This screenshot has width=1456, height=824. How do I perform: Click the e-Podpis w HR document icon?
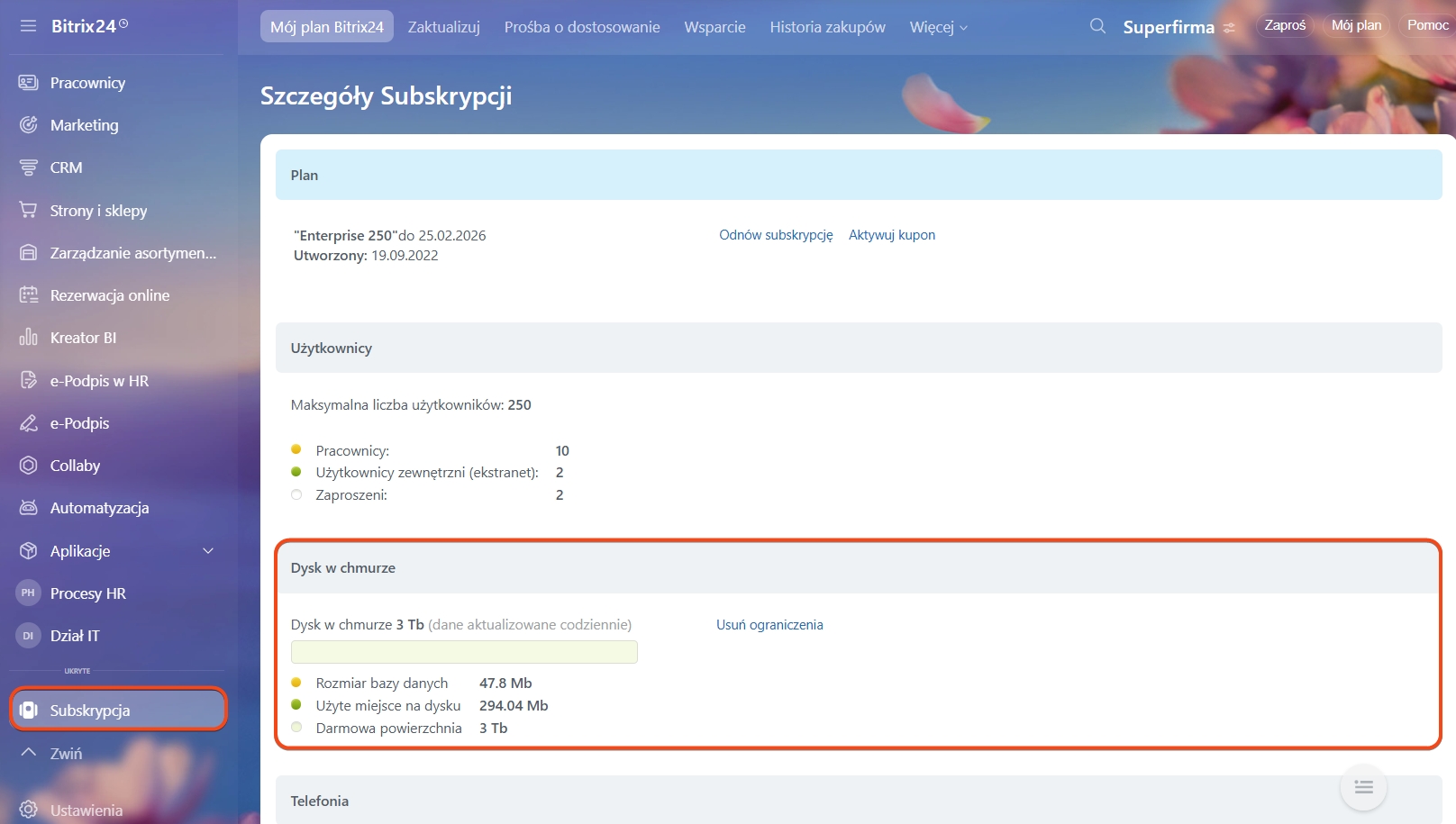(x=29, y=380)
